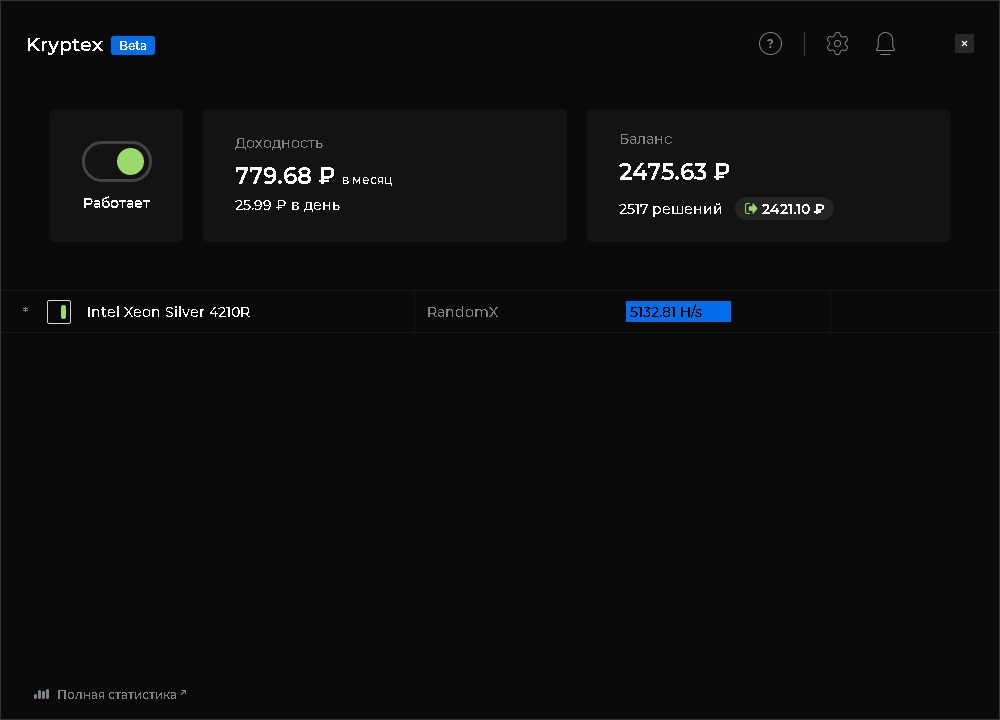Click the 2475.63 ₽ balance amount
Viewport: 1000px width, 720px height.
click(674, 172)
